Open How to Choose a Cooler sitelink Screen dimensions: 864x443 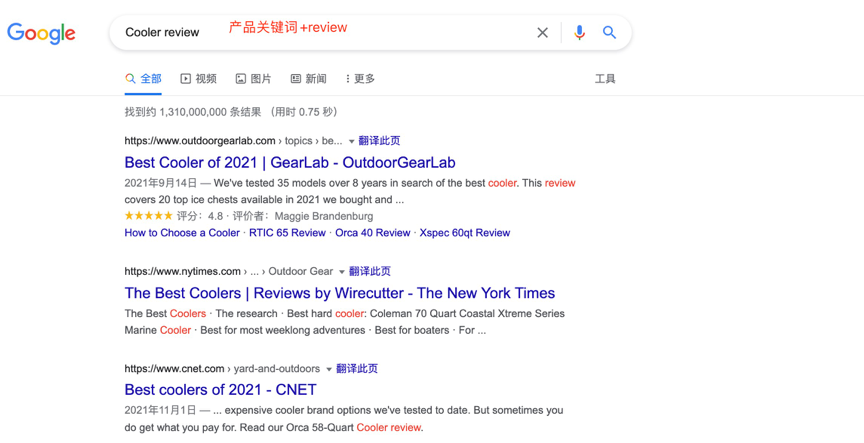point(182,233)
